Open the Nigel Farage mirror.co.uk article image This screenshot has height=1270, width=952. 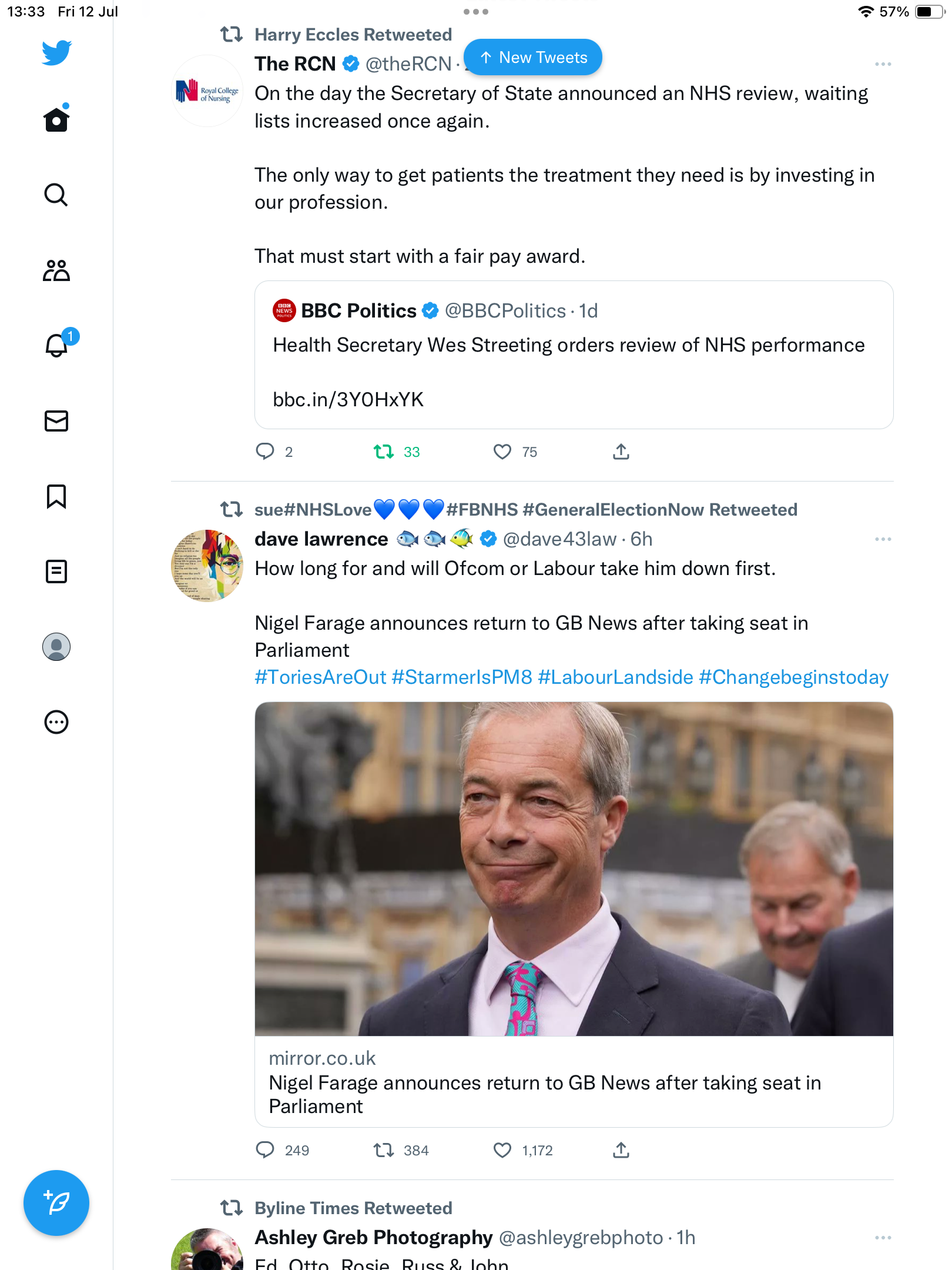pyautogui.click(x=574, y=868)
